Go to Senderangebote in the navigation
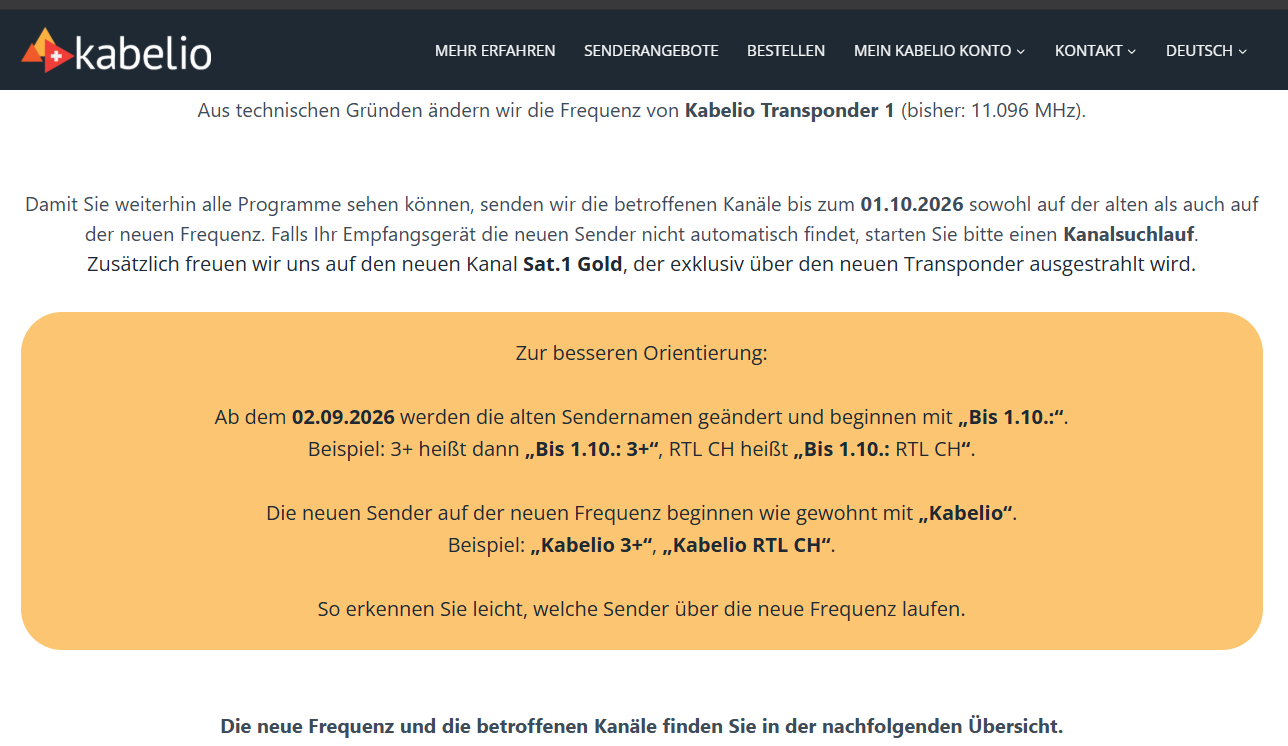This screenshot has height=746, width=1288. click(651, 50)
